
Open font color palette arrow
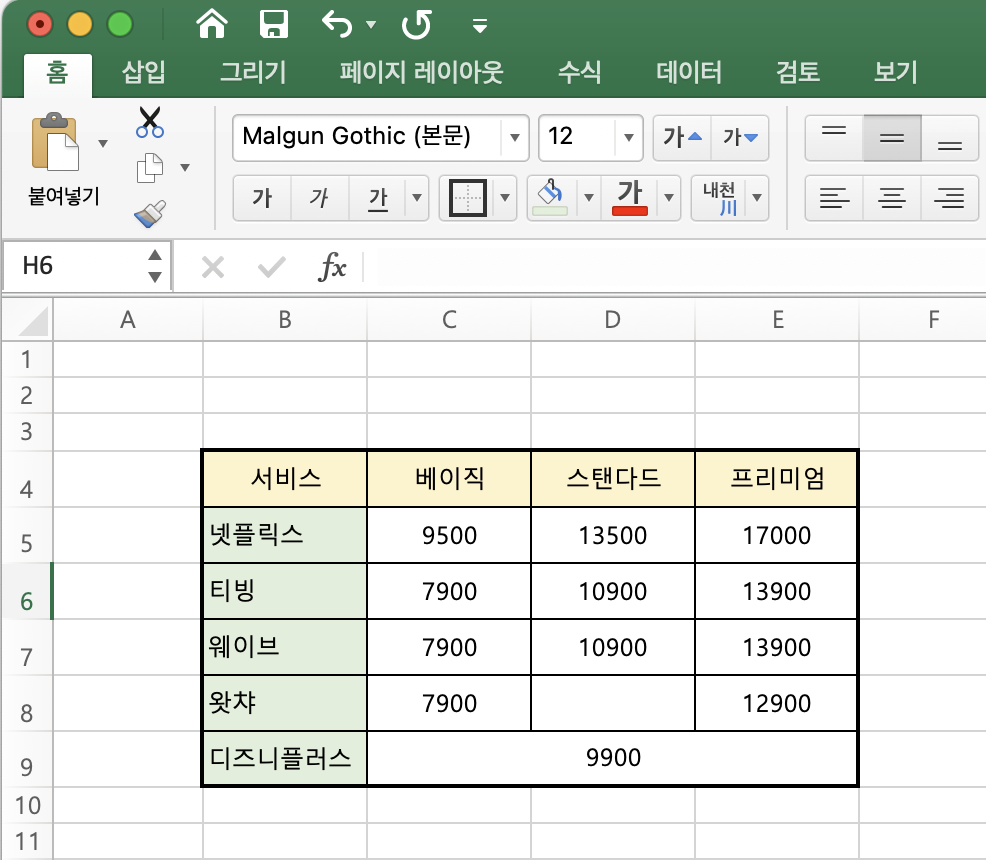click(669, 198)
